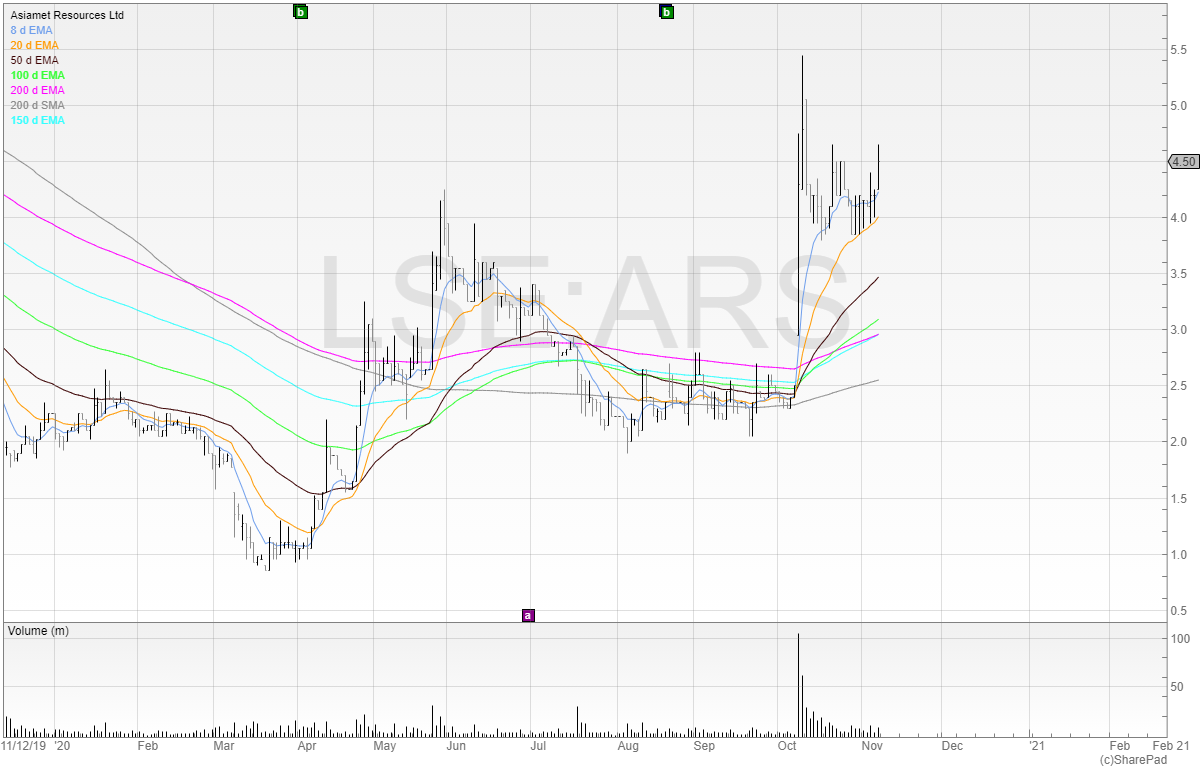Click the first green 'b' event marker near April
Screen dimensions: 1200x768
[300, 12]
